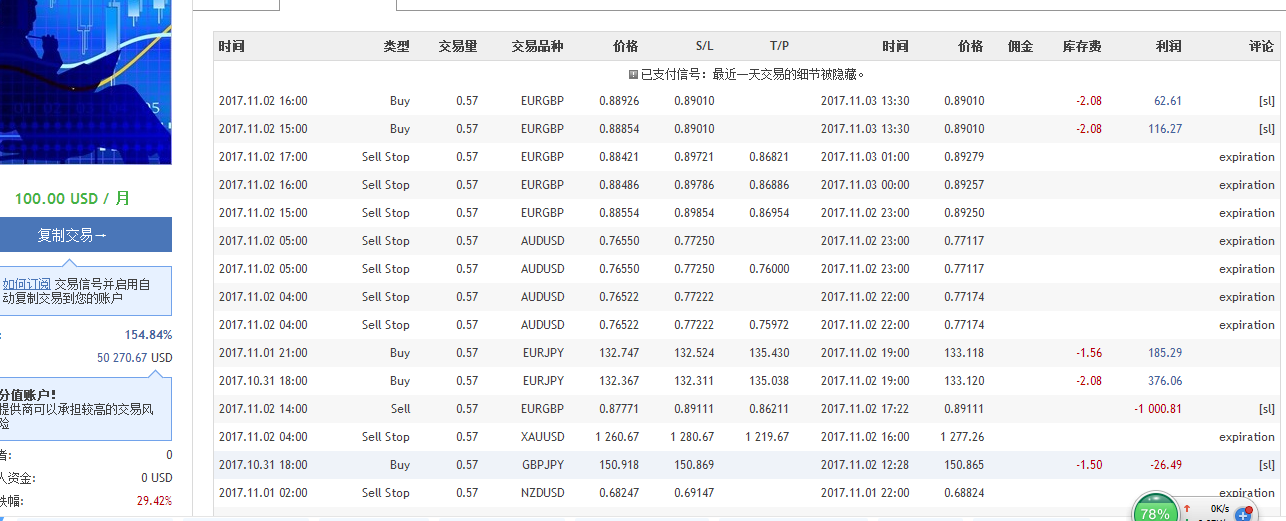The image size is (1286, 521).
Task: Sort the table by 时间 open time column
Action: [232, 46]
